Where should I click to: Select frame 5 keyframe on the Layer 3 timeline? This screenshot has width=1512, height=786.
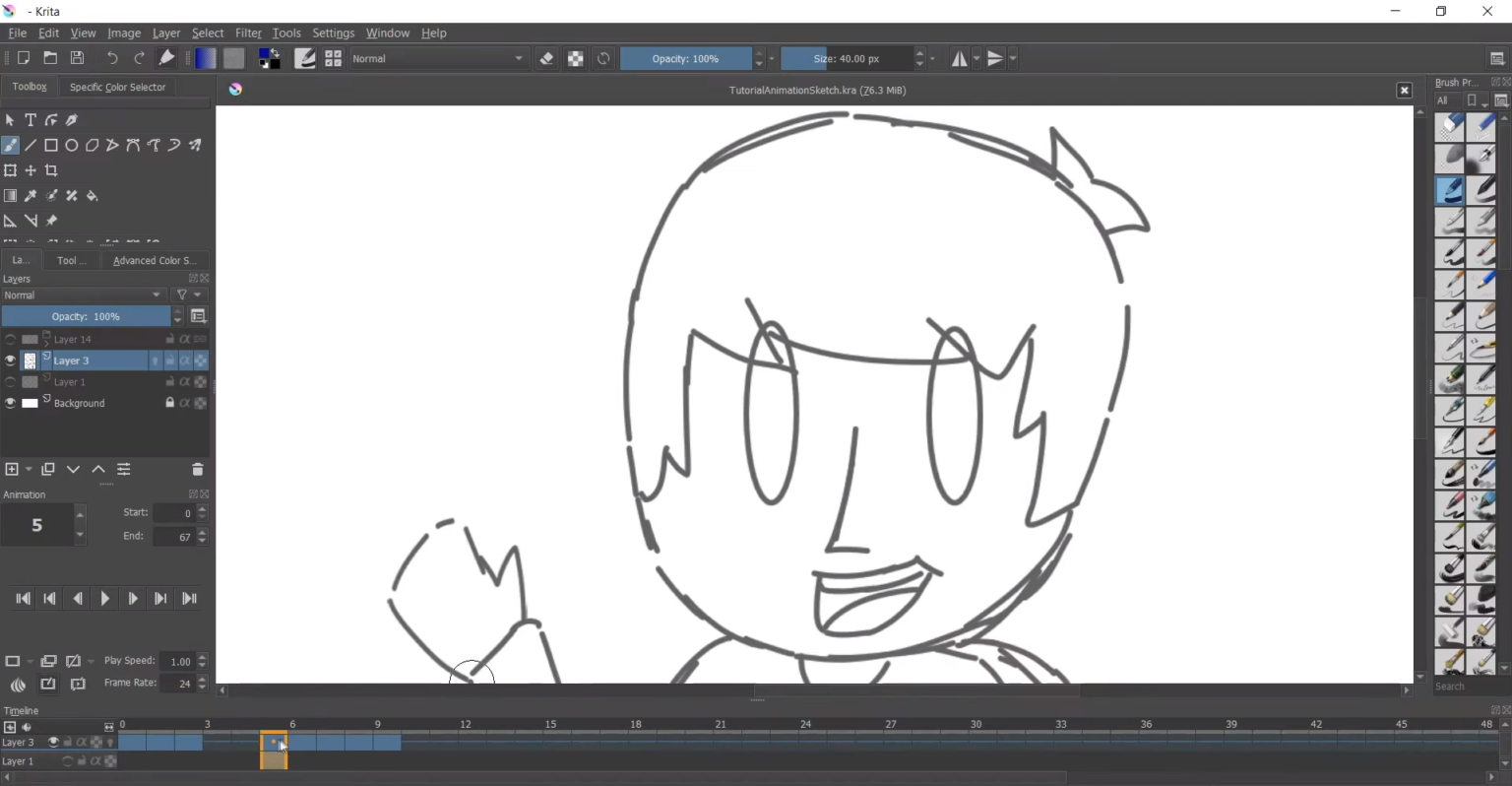(273, 742)
